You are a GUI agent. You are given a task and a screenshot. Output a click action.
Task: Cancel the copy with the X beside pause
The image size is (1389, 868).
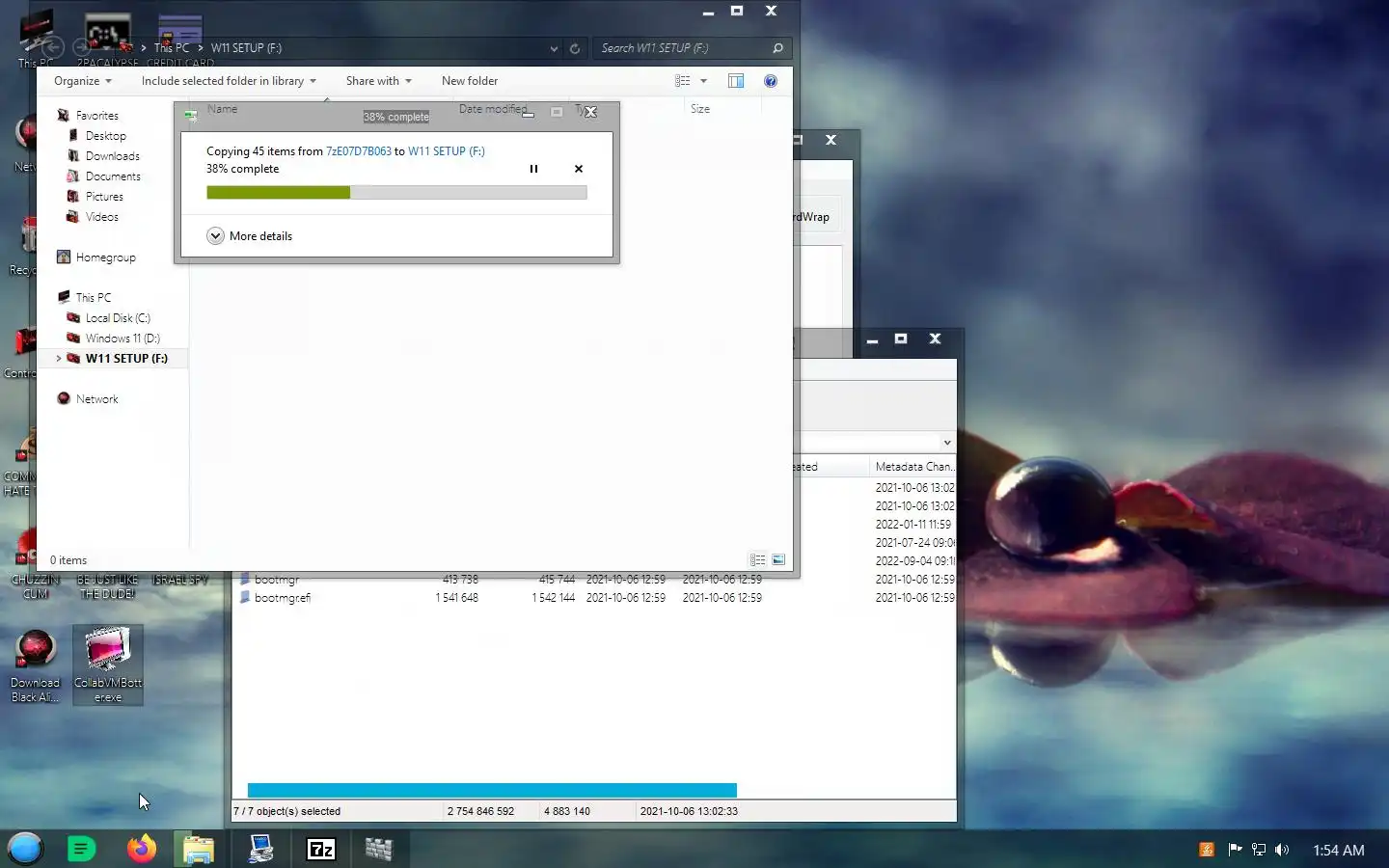click(x=579, y=169)
